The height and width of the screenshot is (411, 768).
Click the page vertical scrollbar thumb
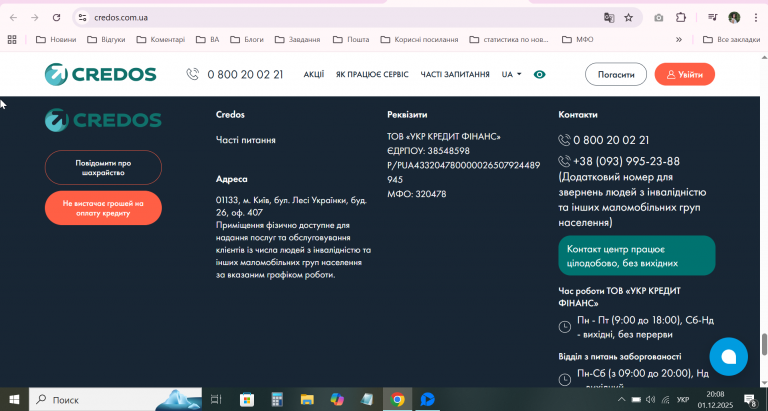click(x=764, y=344)
